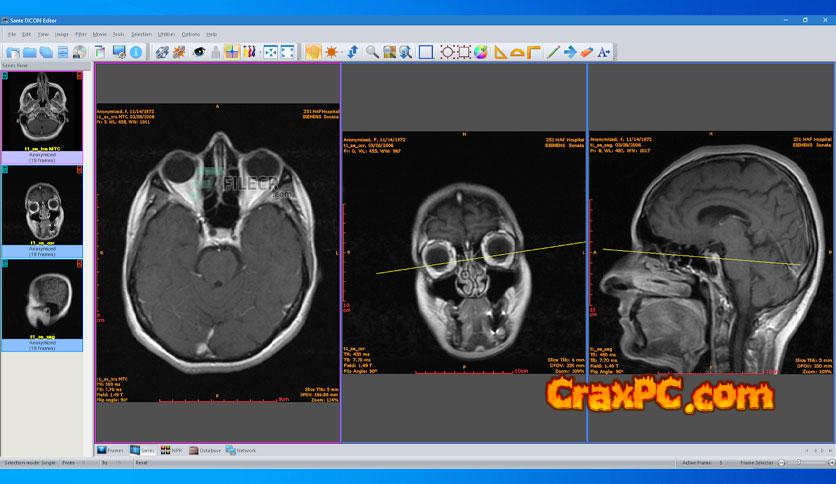836x484 pixels.
Task: Use the eraser tool
Action: click(x=586, y=51)
